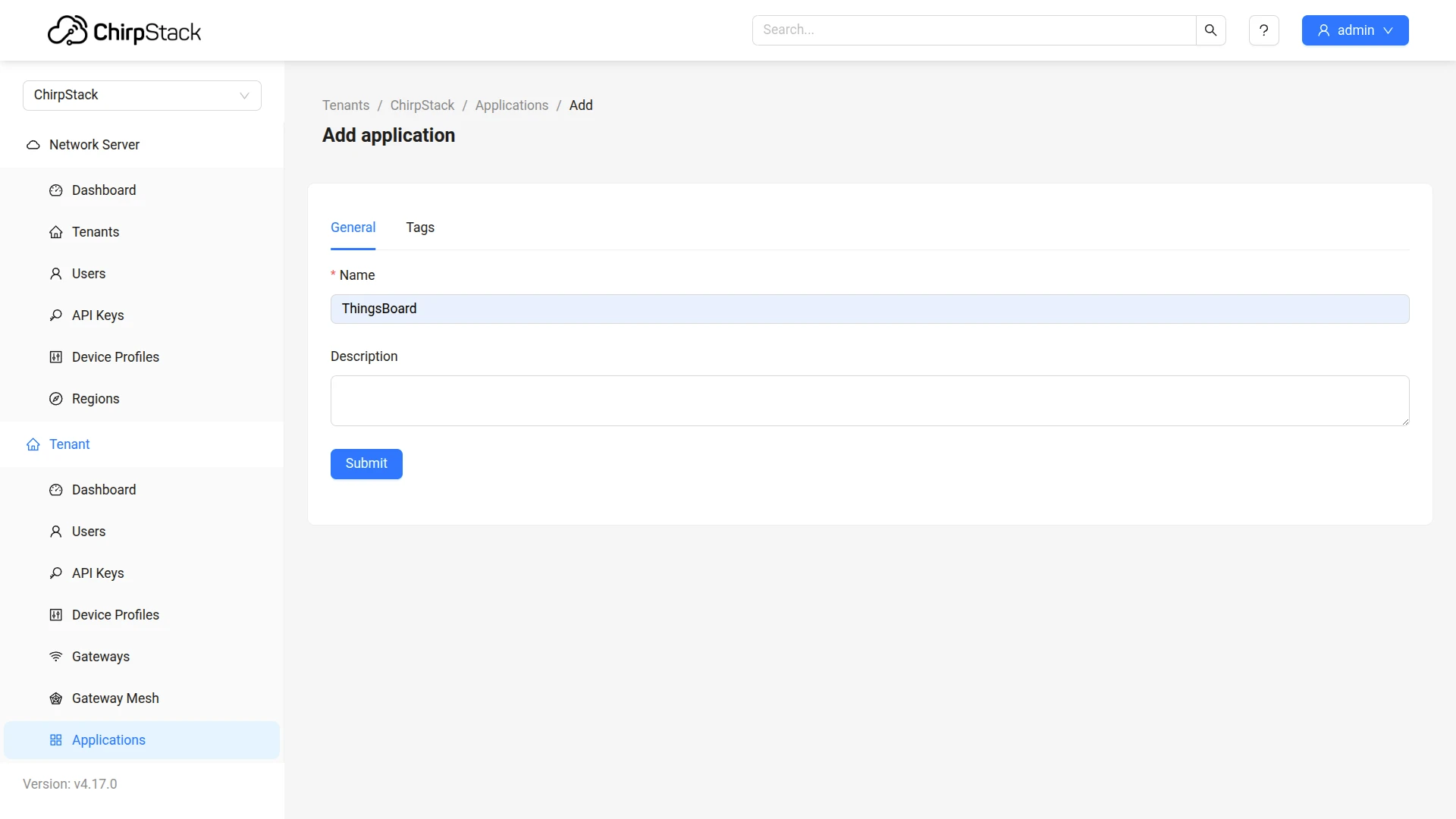Image resolution: width=1456 pixels, height=819 pixels.
Task: Go to Applications breadcrumb link
Action: click(512, 105)
